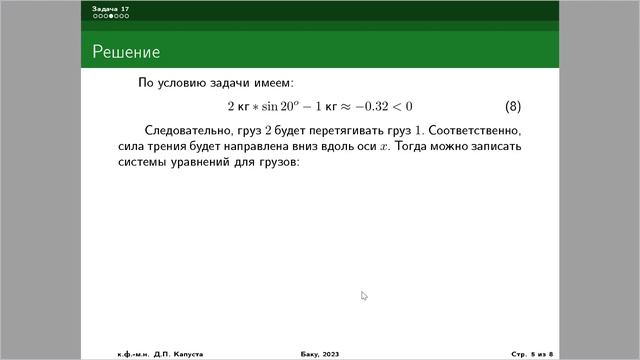Click the 'Решение' slide title

(126, 52)
